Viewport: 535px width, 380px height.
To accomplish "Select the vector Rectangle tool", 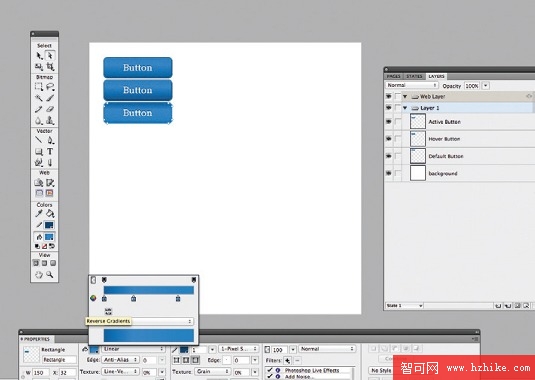I will (39, 151).
